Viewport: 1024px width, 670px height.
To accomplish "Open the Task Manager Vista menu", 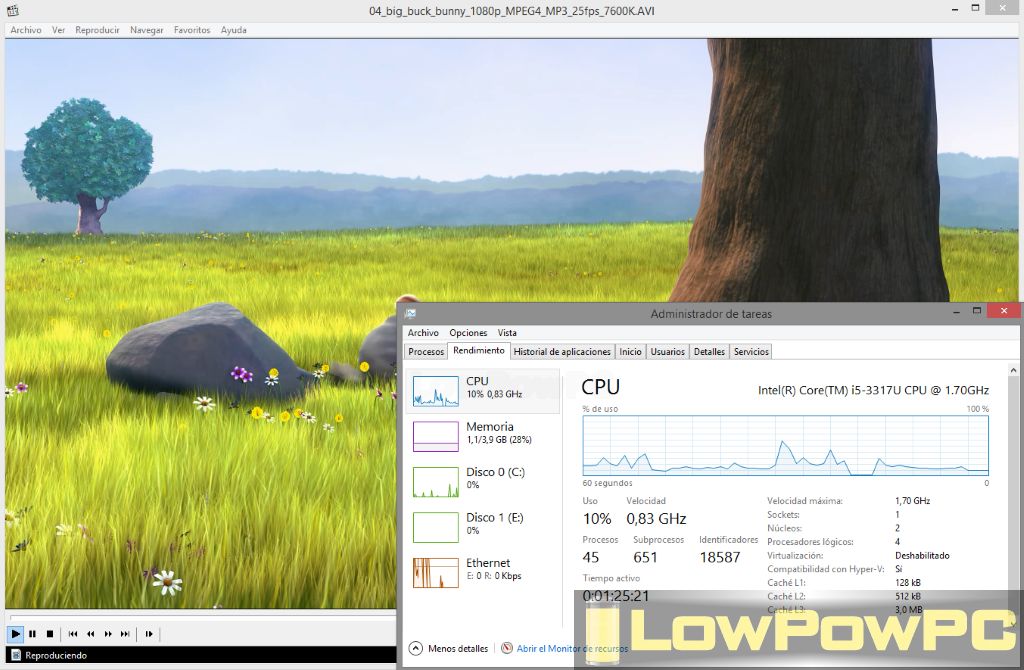I will [x=507, y=332].
